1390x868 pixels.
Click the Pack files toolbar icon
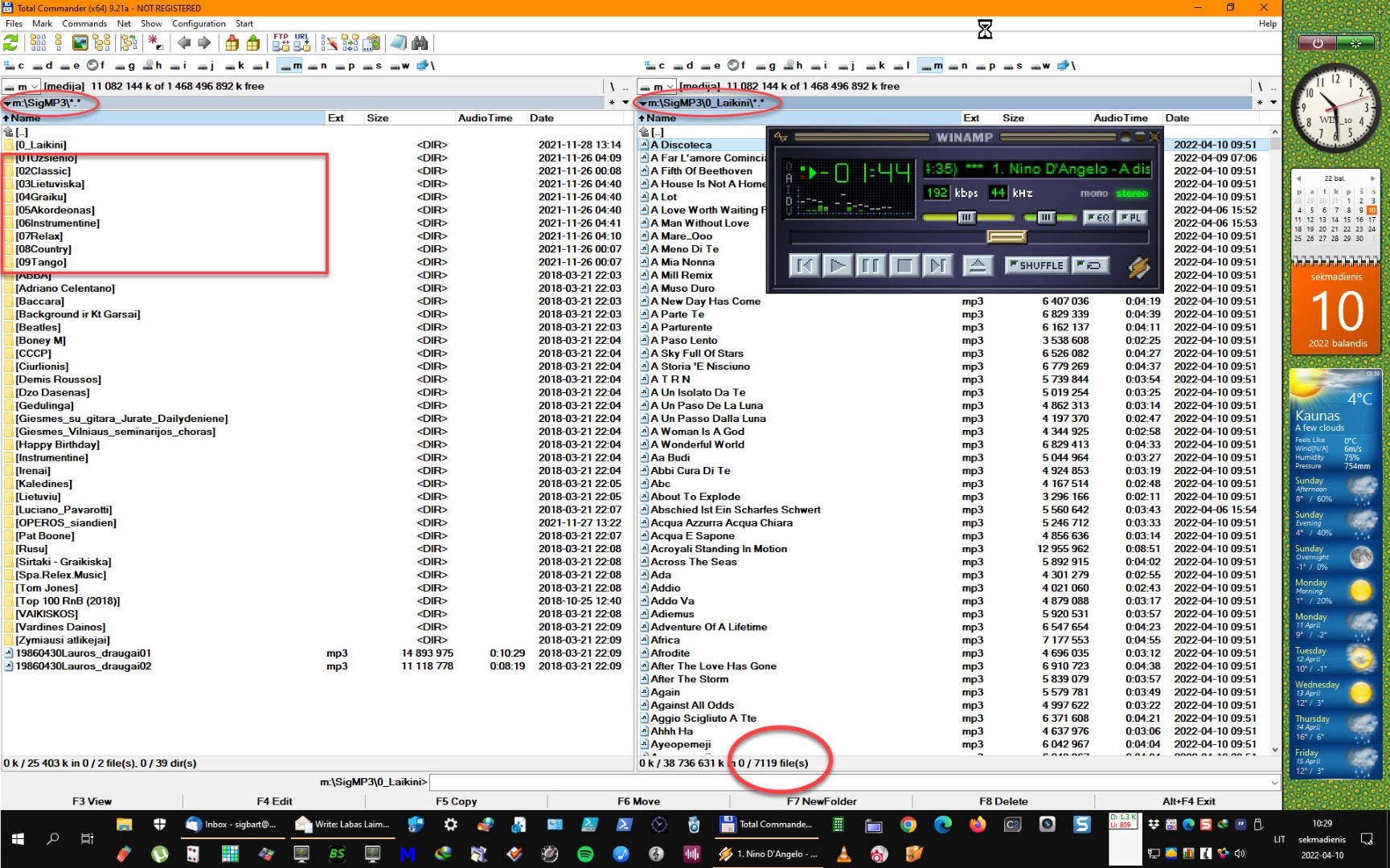(232, 43)
